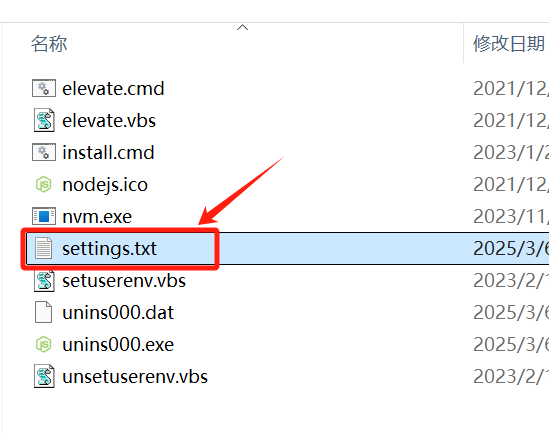This screenshot has width=549, height=433.
Task: Select the nvm.exe application icon
Action: tap(44, 216)
